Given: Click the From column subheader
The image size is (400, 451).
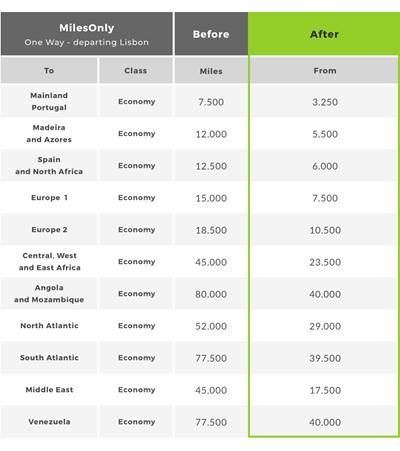Looking at the screenshot, I should pyautogui.click(x=325, y=70).
